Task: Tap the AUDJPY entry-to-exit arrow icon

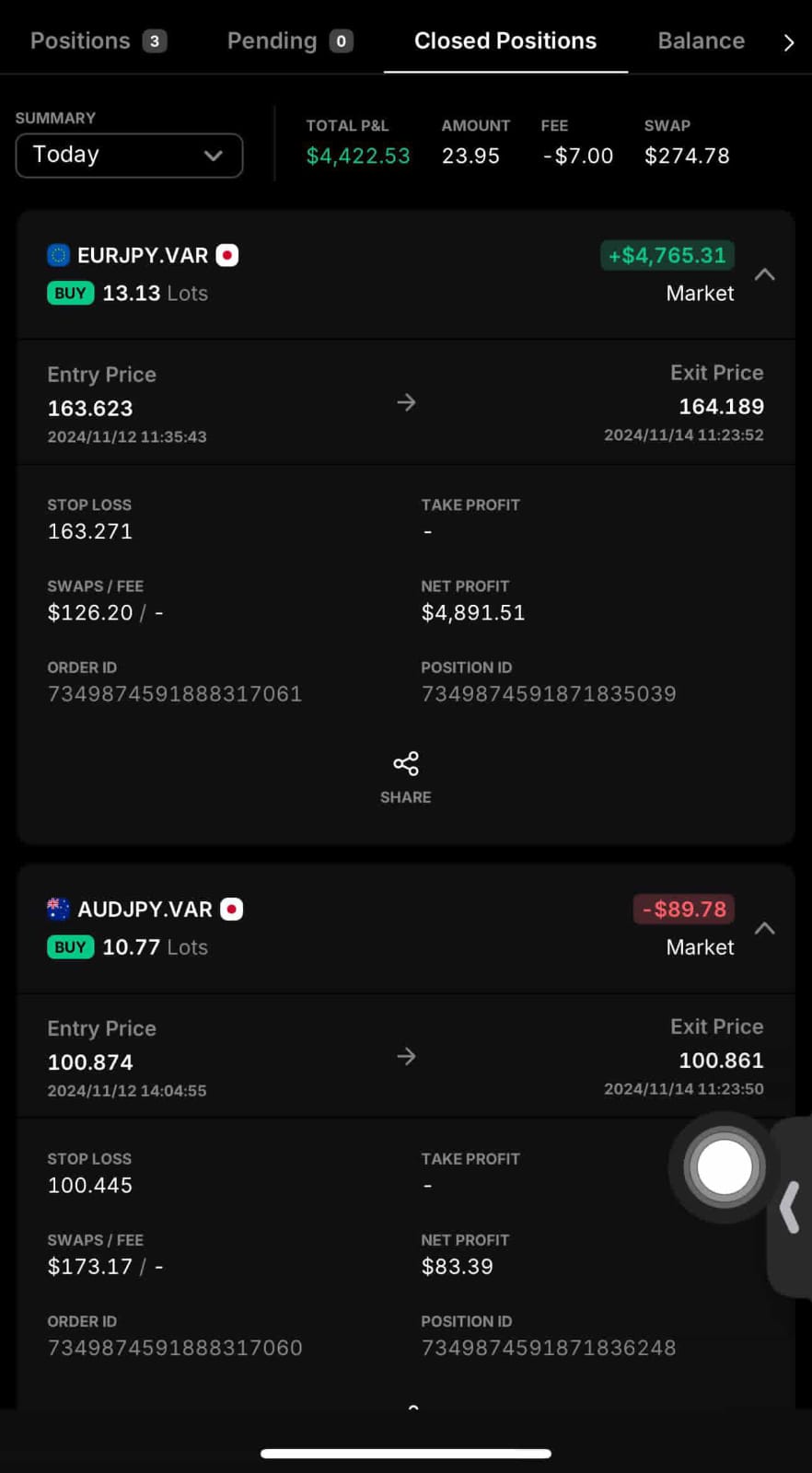Action: tap(406, 1056)
